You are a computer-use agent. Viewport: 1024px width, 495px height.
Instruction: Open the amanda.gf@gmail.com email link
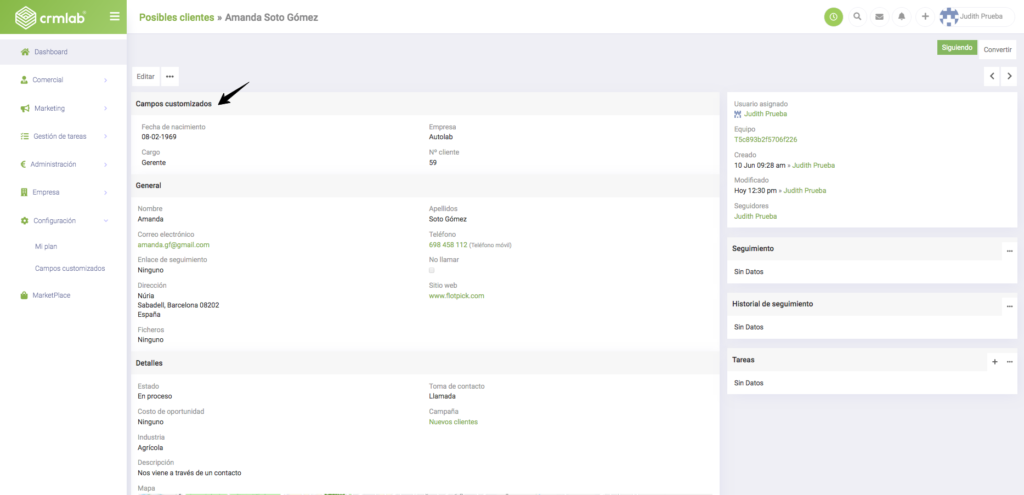pyautogui.click(x=173, y=244)
